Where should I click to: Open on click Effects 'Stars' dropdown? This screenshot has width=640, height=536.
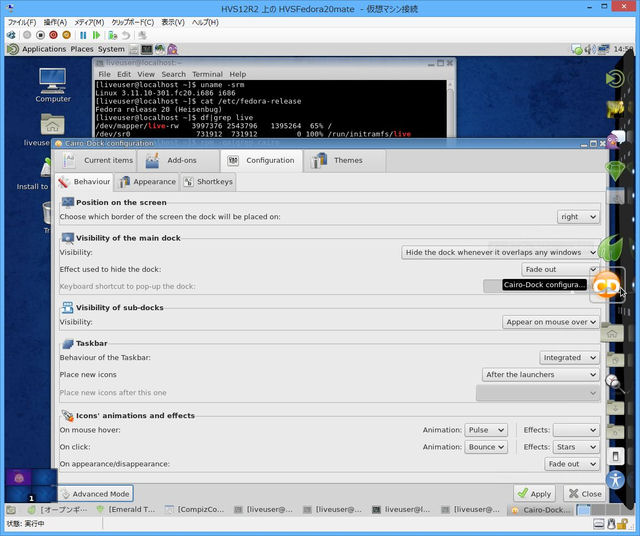576,447
